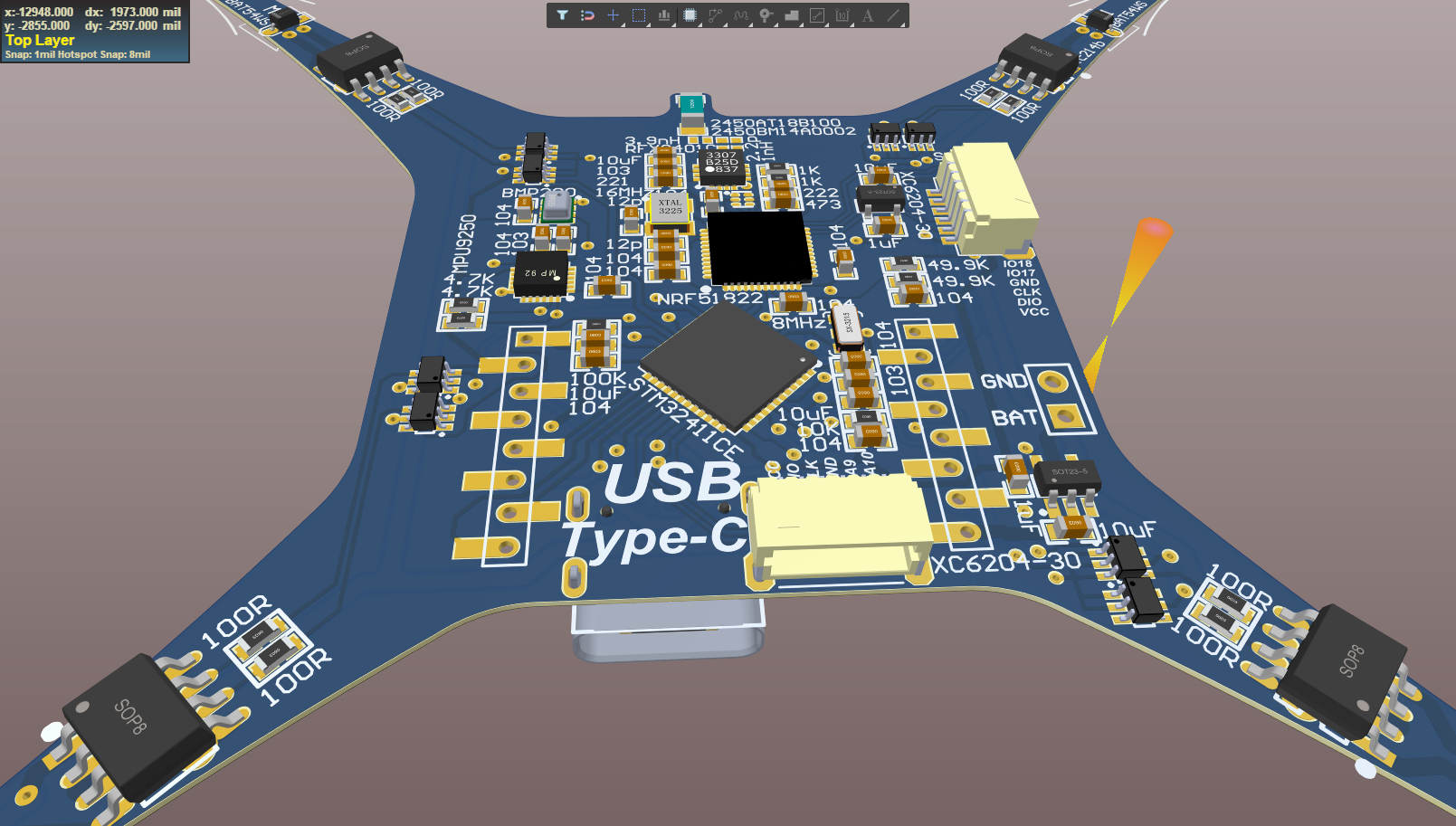Select the STM32411CE silkscreen label
1456x826 pixels.
685,419
